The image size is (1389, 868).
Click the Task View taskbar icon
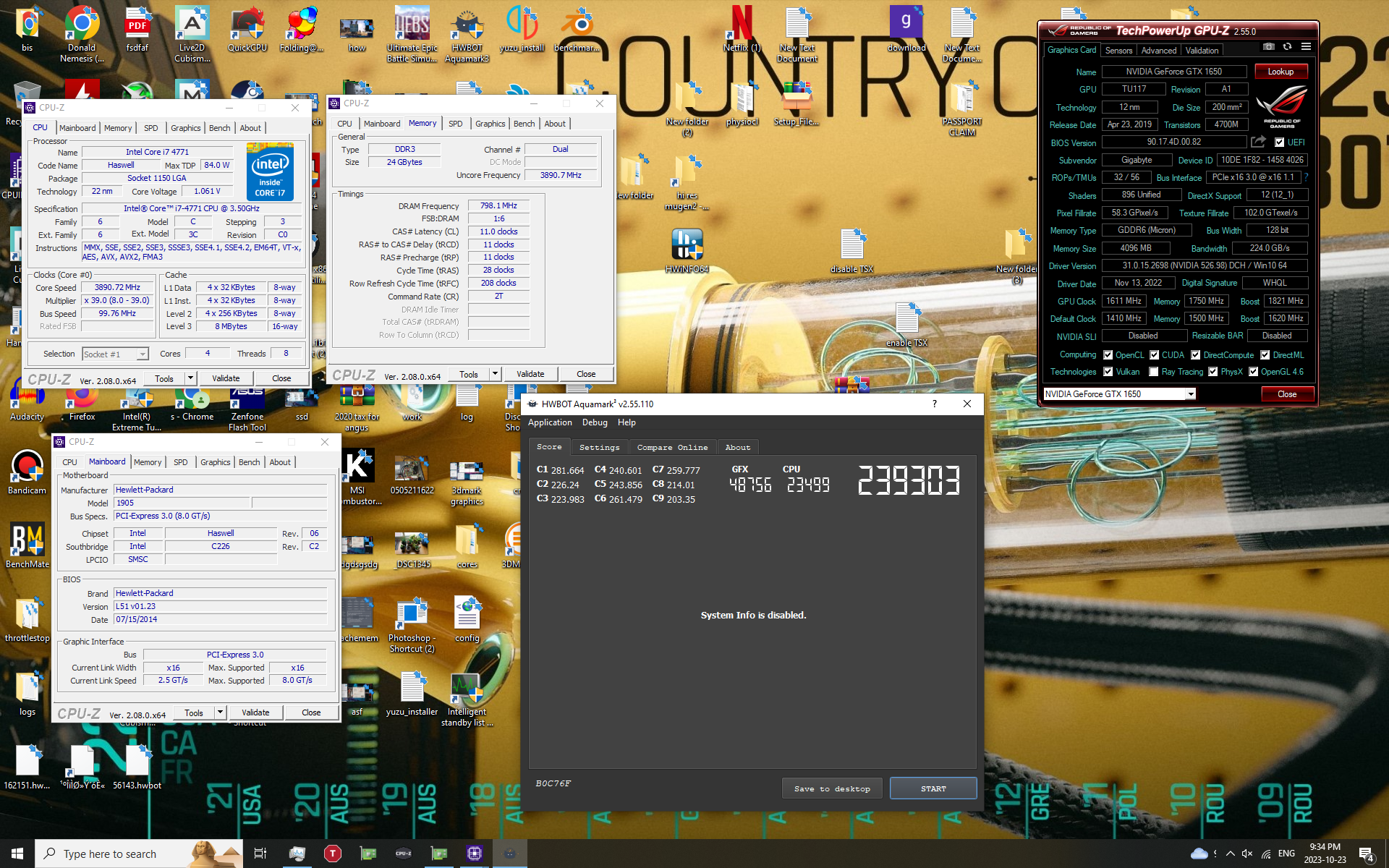point(260,854)
